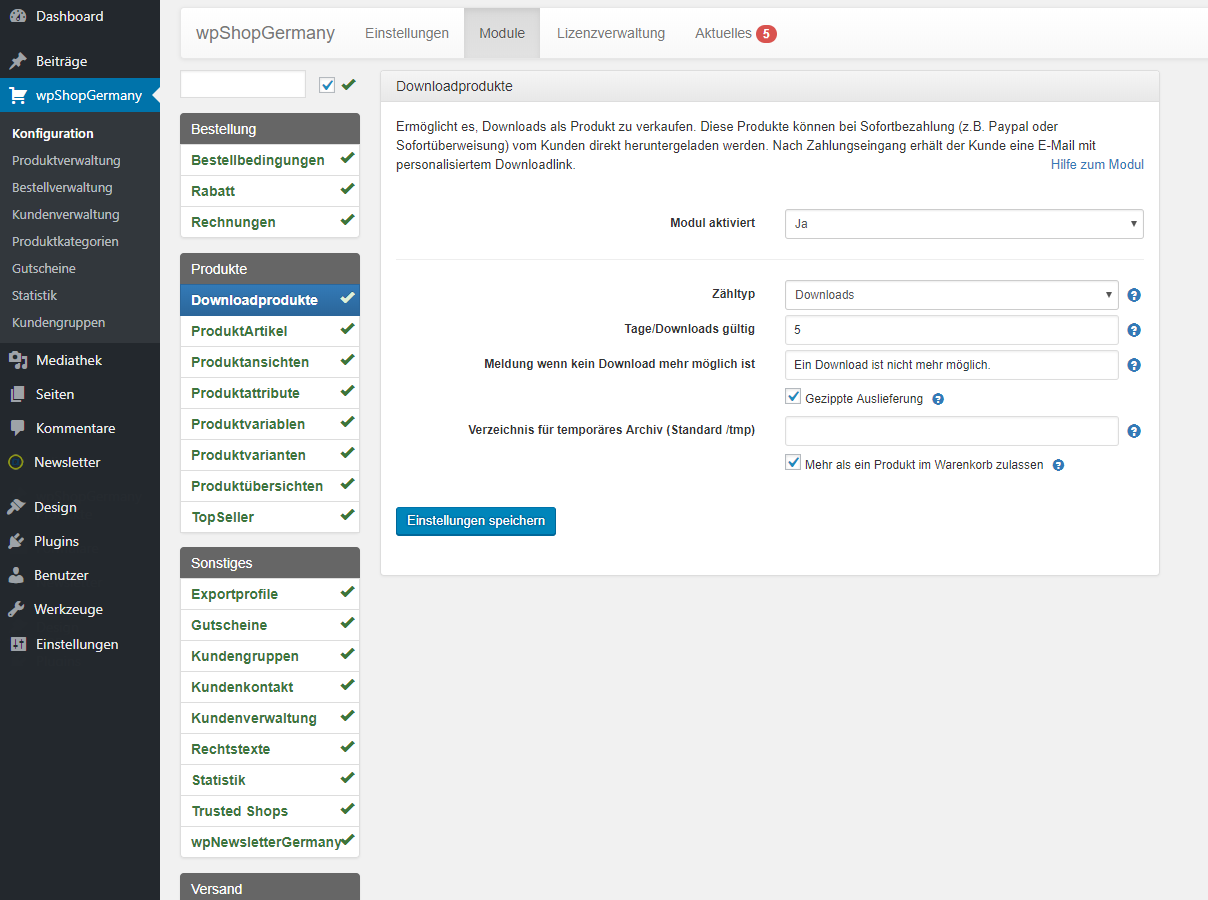
Task: Open help icon for Tage/Downloads gültig
Action: click(x=1134, y=330)
